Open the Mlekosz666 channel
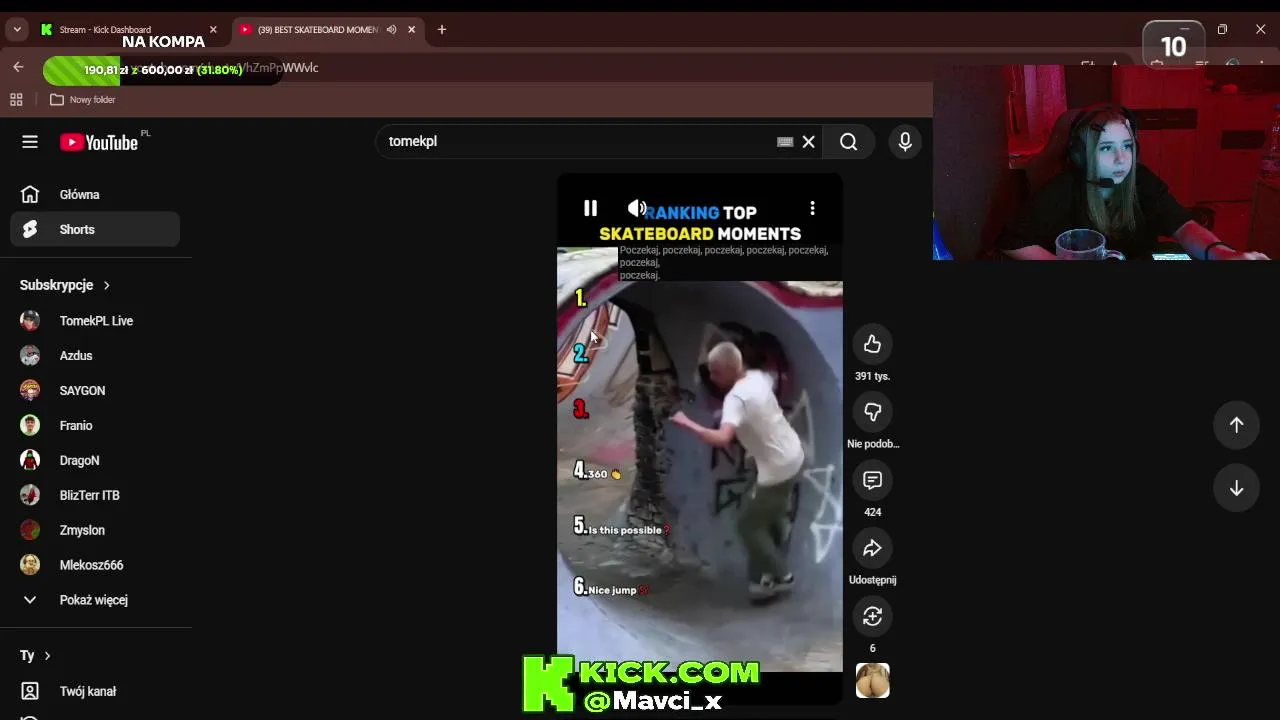This screenshot has height=720, width=1280. tap(95, 566)
